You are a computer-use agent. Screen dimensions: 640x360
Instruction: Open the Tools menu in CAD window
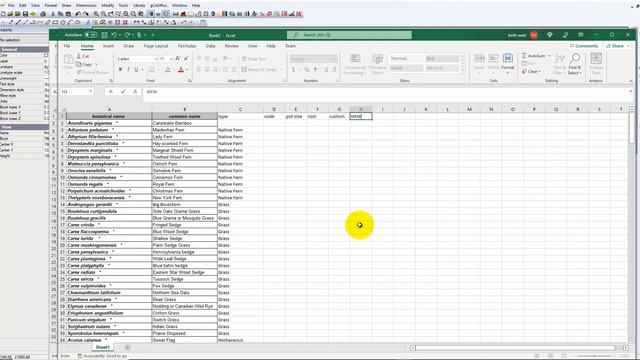coord(123,5)
